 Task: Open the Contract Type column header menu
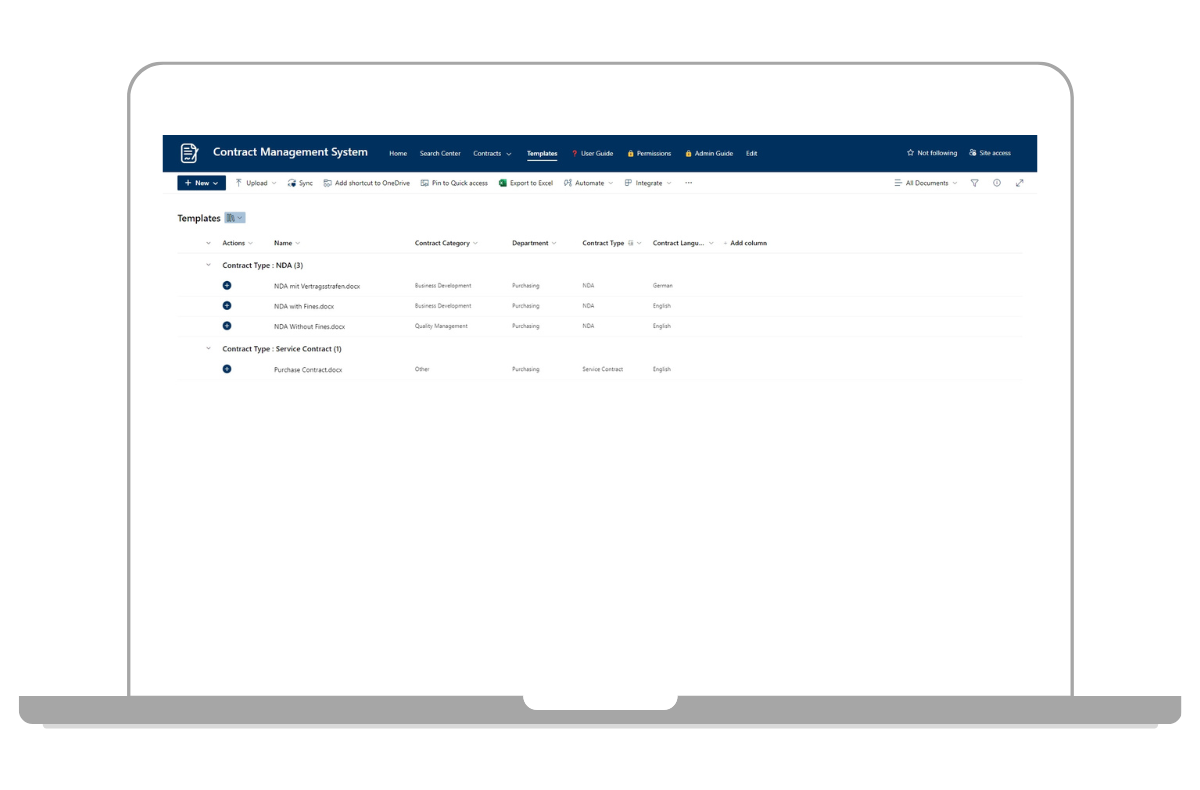point(611,243)
